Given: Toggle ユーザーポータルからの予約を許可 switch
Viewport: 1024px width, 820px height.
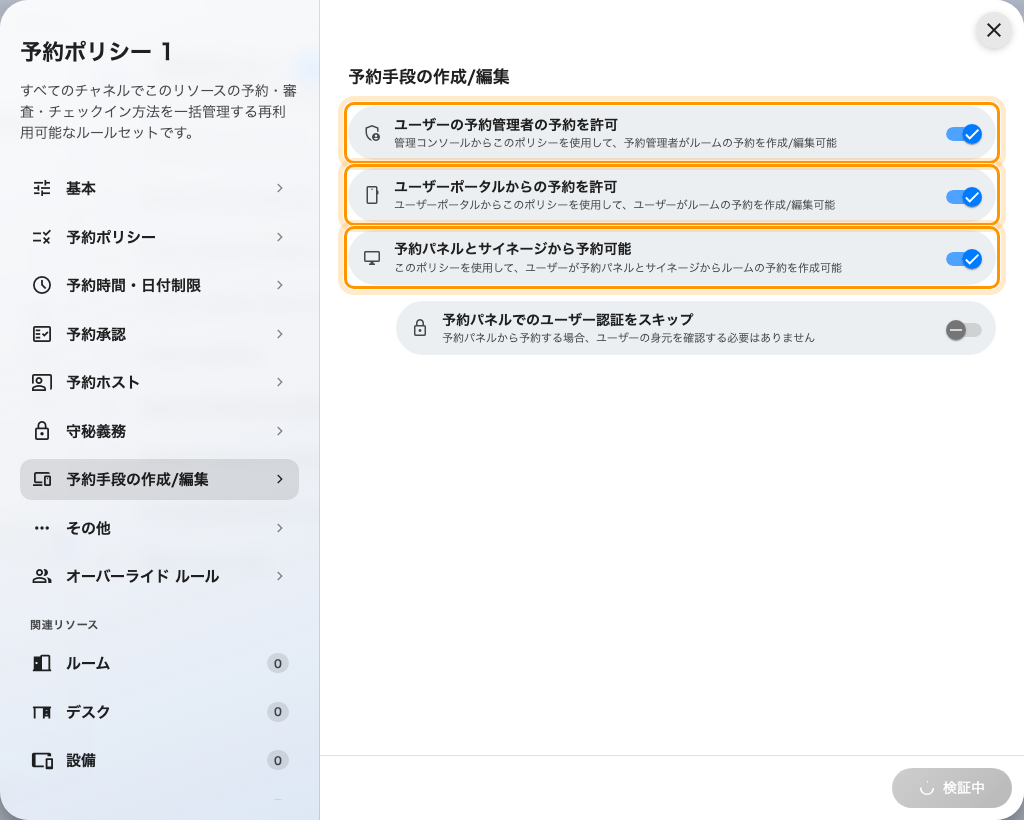Looking at the screenshot, I should [964, 197].
